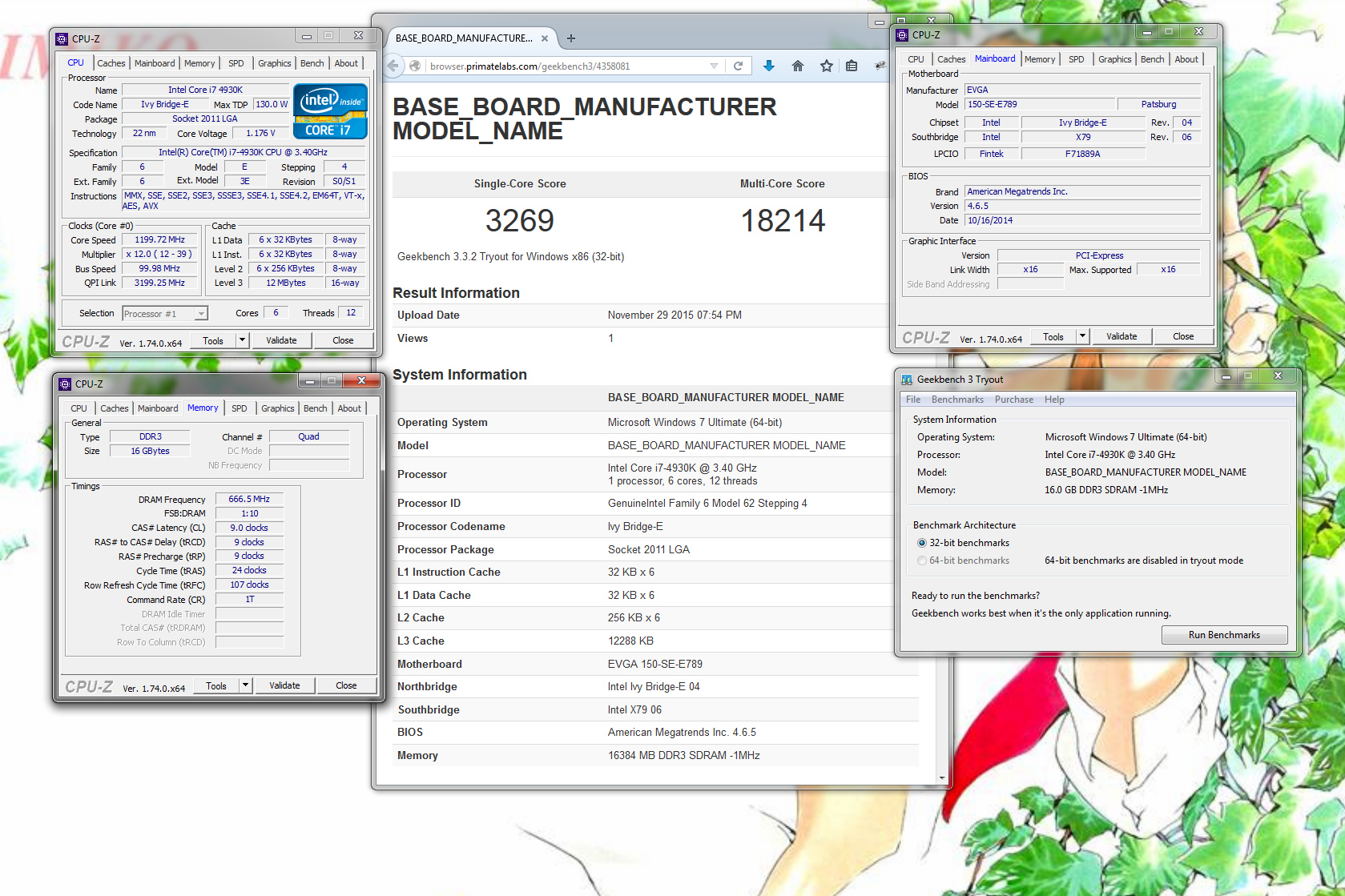Close the BASE_BOARD_MANUFACTURE browser tab
The width and height of the screenshot is (1345, 896).
click(x=545, y=38)
